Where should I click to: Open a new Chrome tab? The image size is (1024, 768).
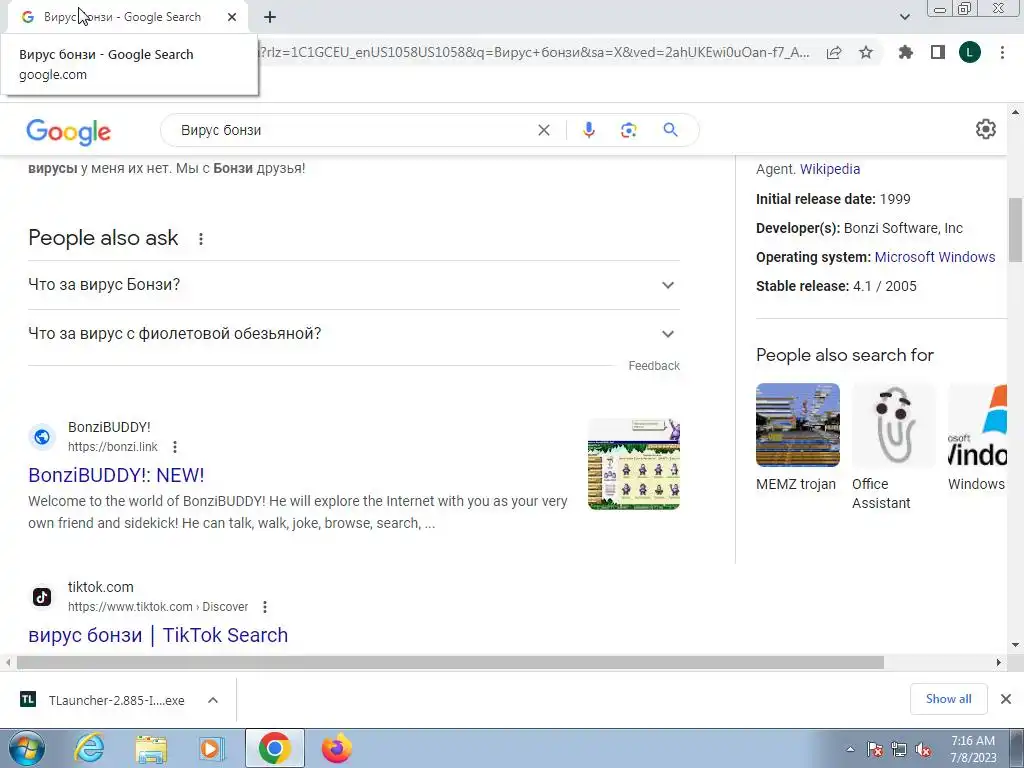pyautogui.click(x=270, y=17)
